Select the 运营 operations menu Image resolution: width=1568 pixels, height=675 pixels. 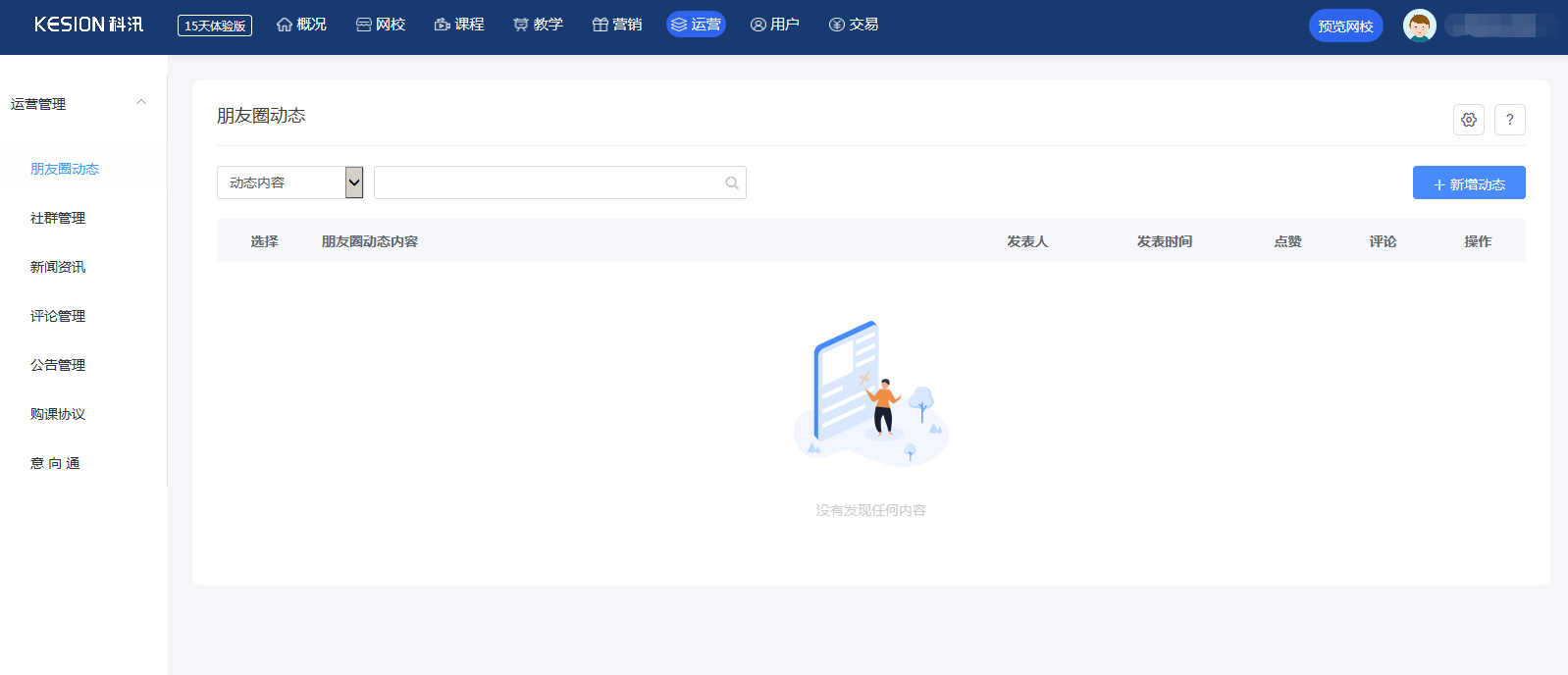(x=696, y=25)
